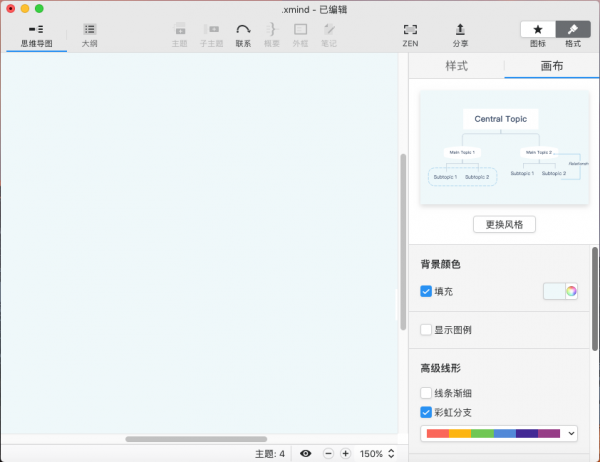Uncheck the 填充 background fill checkbox
The height and width of the screenshot is (462, 600).
426,292
